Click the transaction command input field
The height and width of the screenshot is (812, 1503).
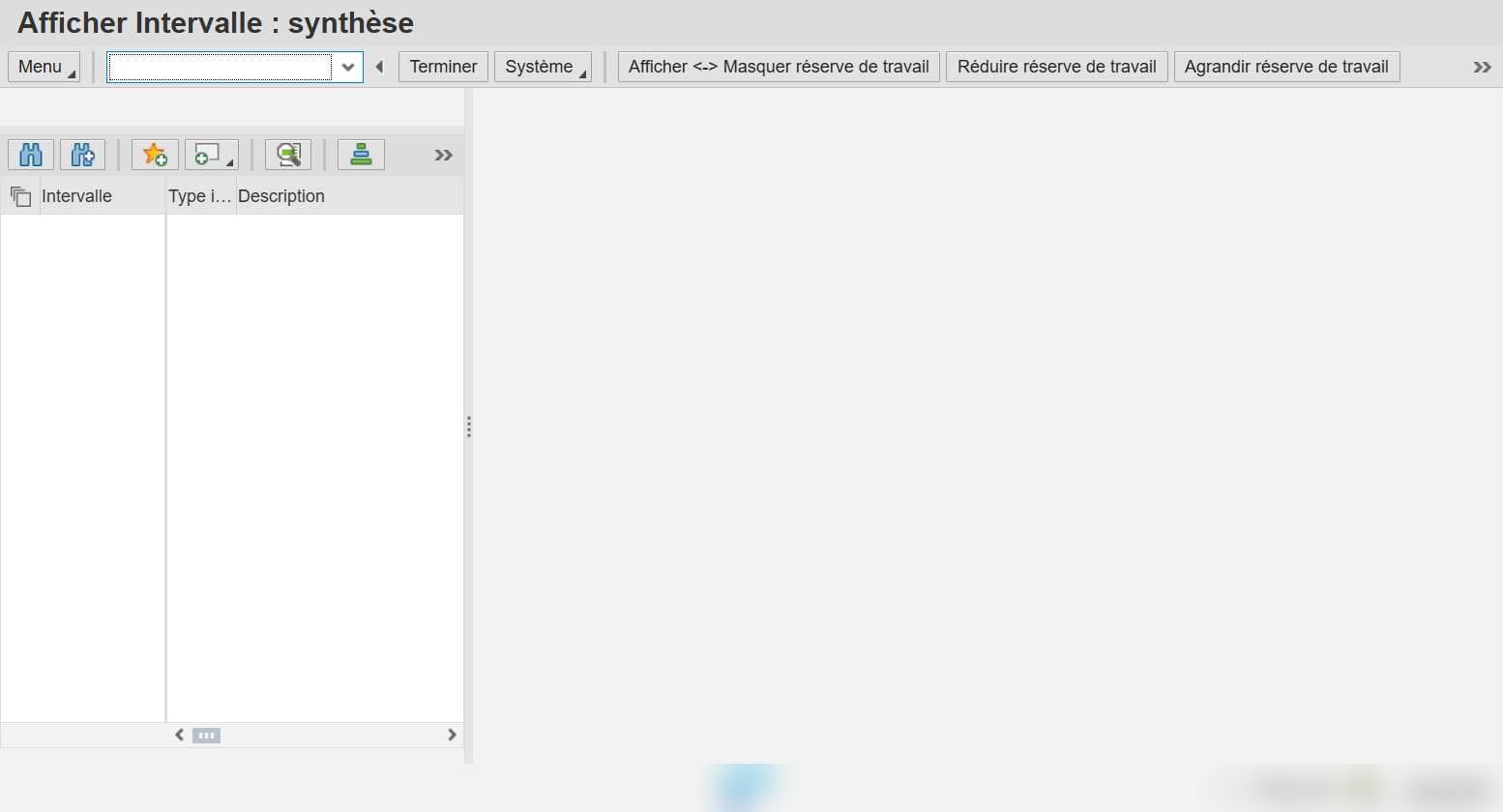click(220, 67)
